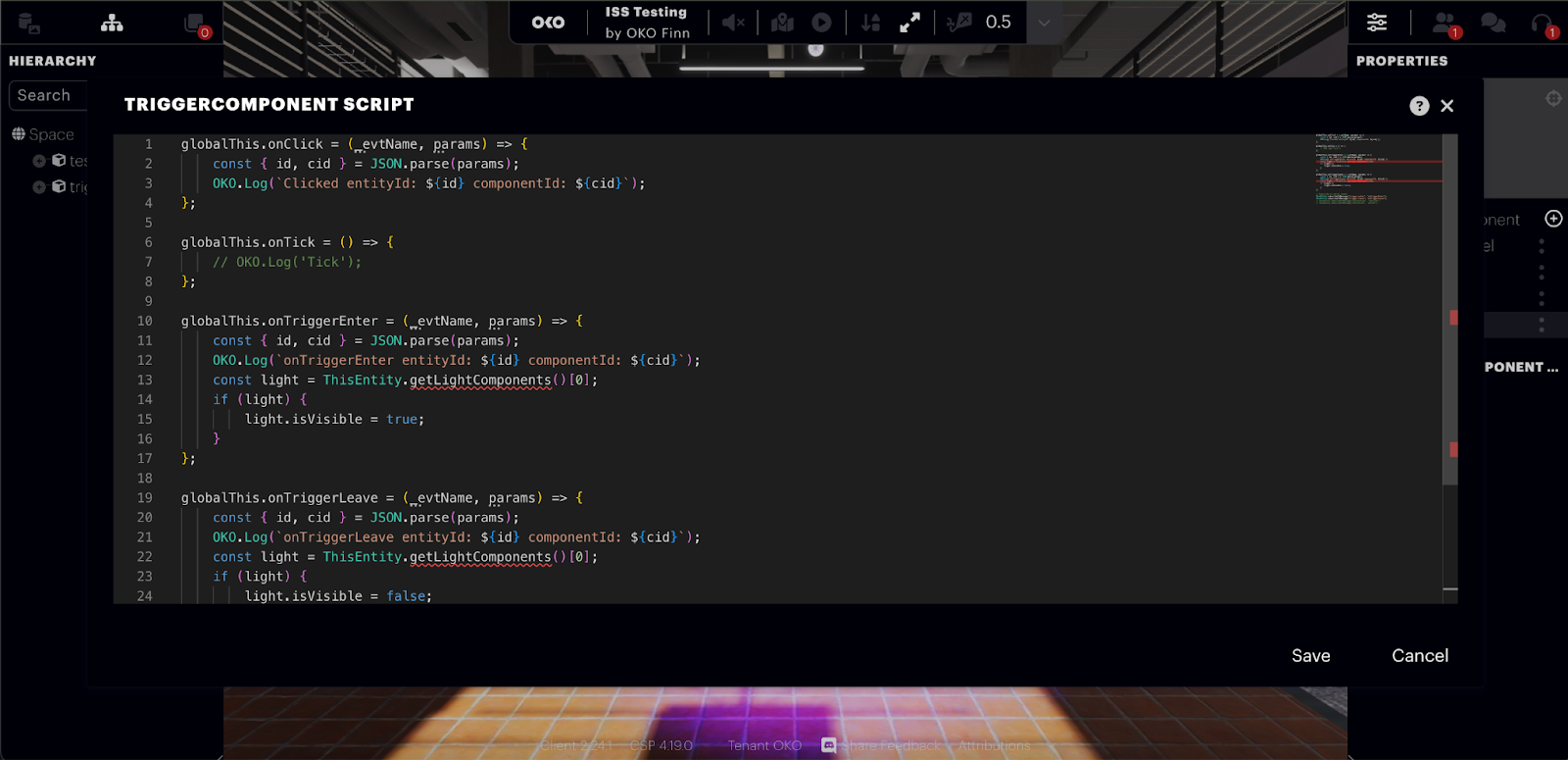Open the hierarchy tree panel icon
Viewport: 1568px width, 760px height.
(112, 23)
